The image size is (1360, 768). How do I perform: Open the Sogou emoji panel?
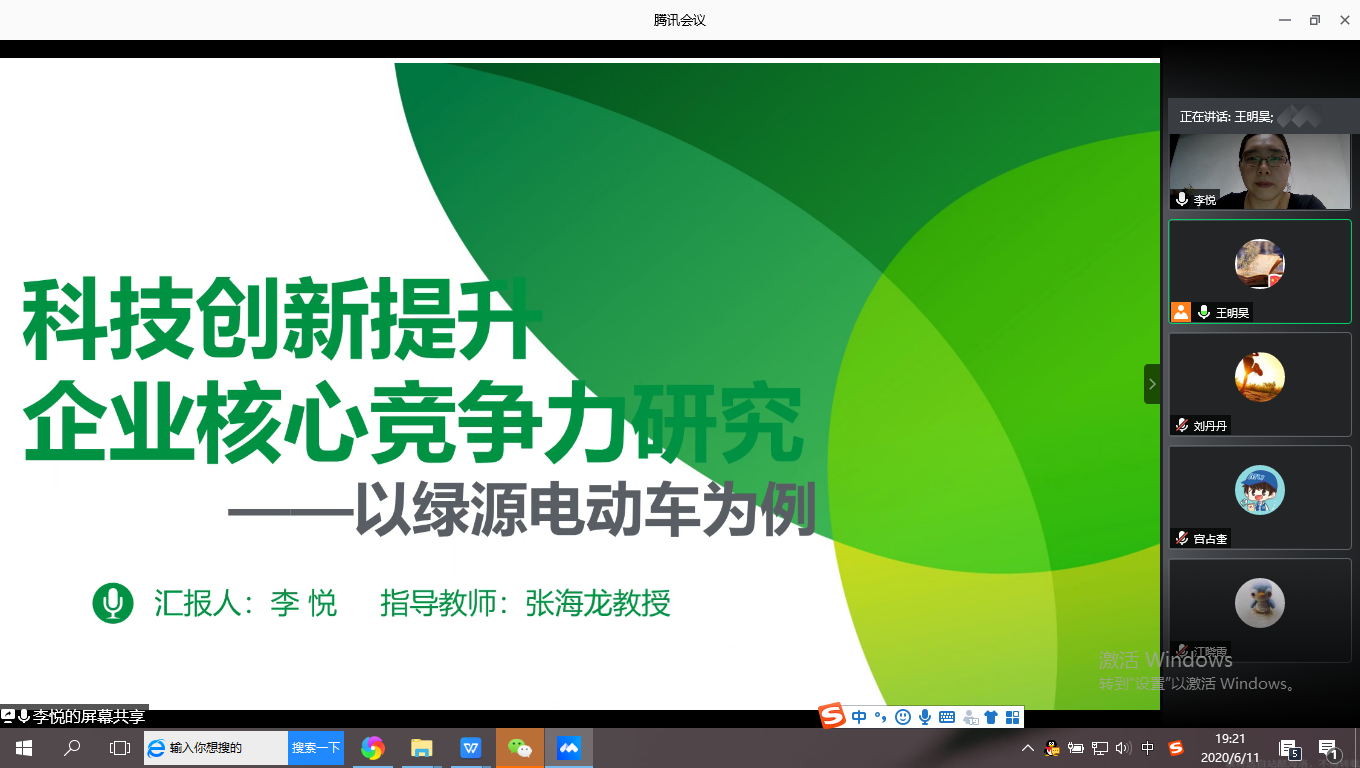[x=903, y=717]
